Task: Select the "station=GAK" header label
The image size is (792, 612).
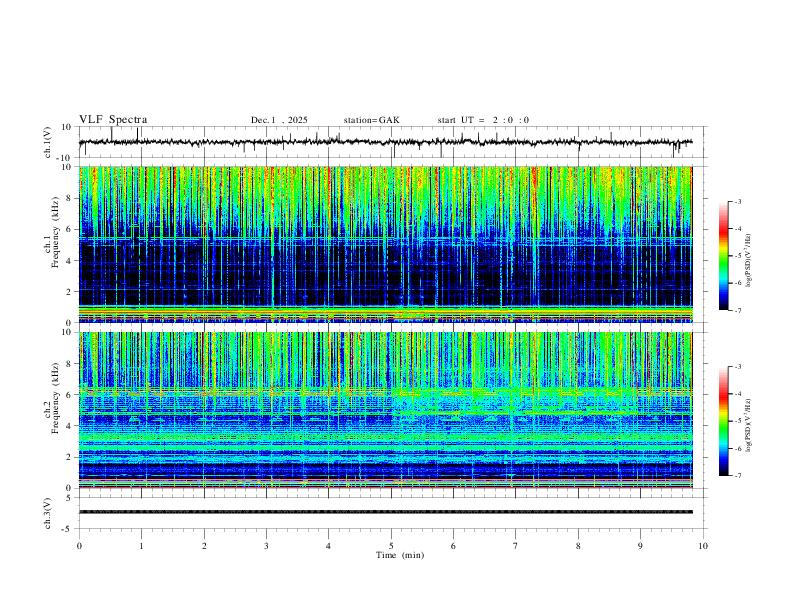Action: [371, 120]
